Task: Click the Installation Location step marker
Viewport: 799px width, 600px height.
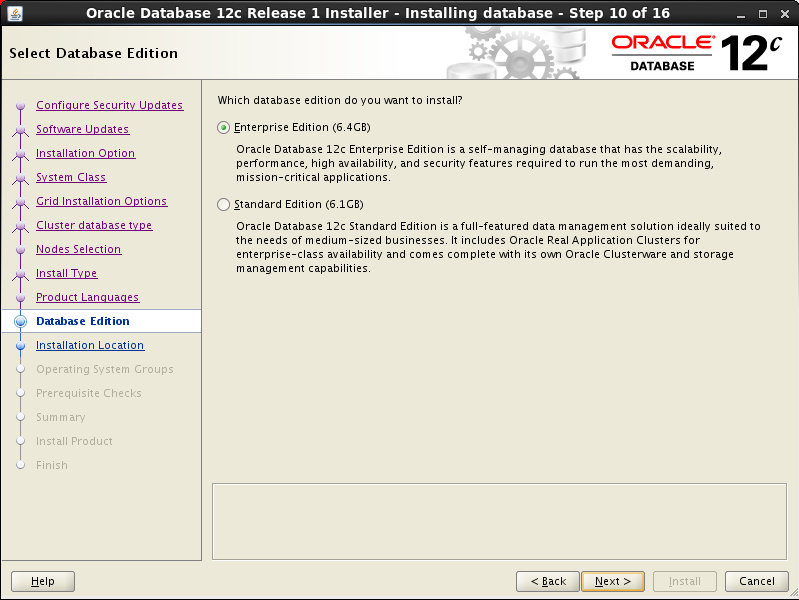Action: [20, 346]
